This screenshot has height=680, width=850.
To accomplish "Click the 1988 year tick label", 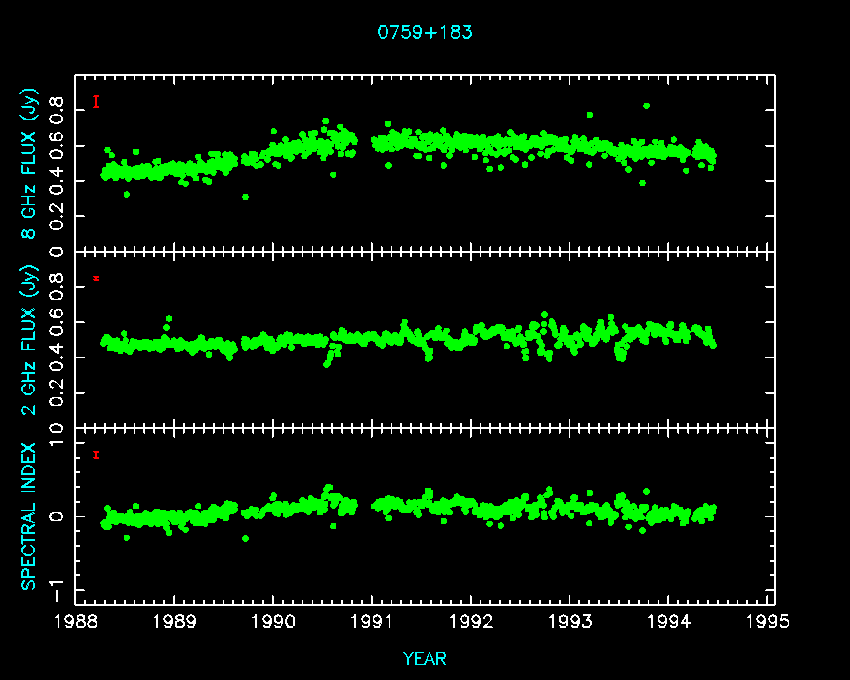I will tap(76, 621).
